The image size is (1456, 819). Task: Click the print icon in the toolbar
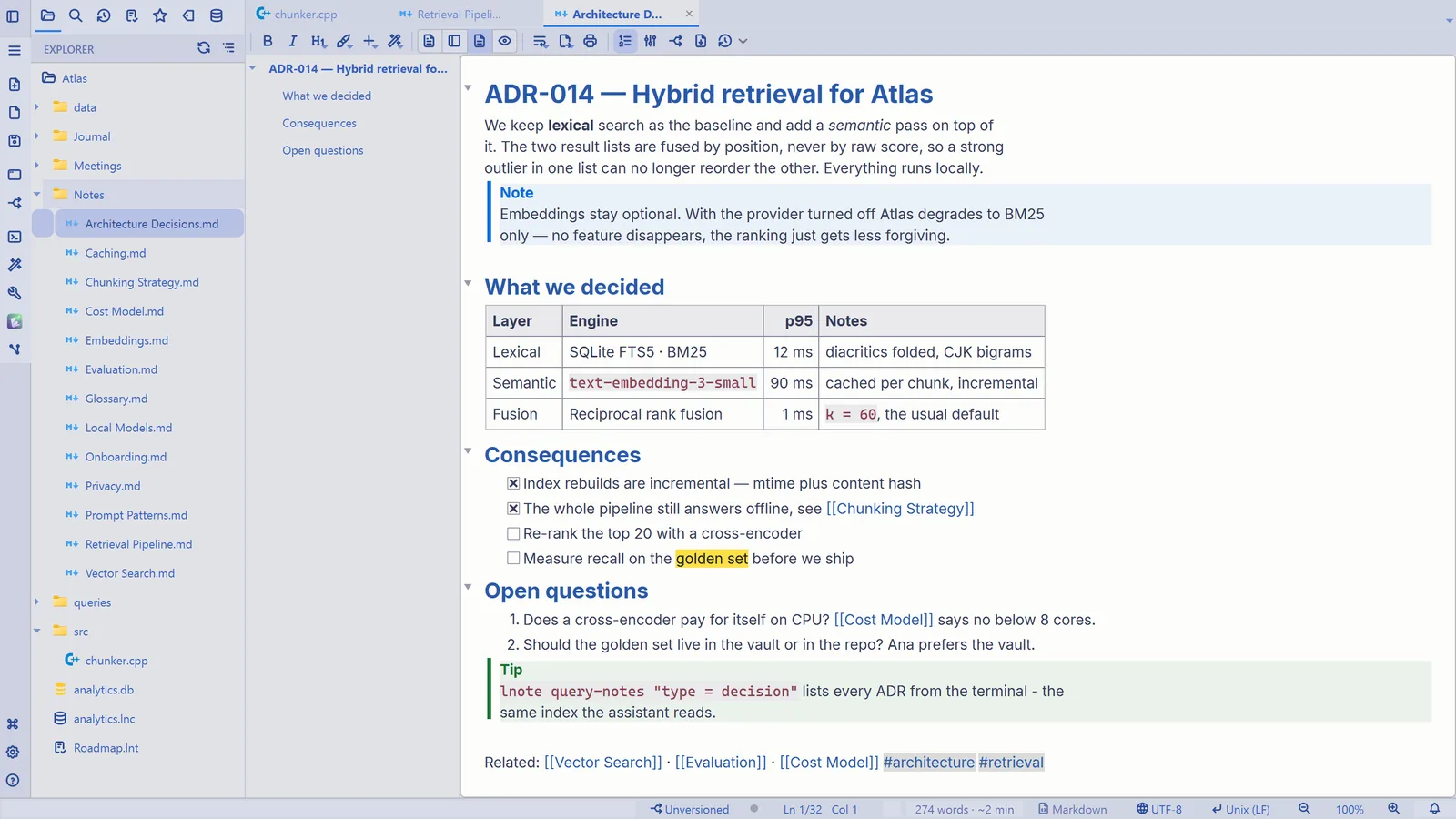[591, 41]
